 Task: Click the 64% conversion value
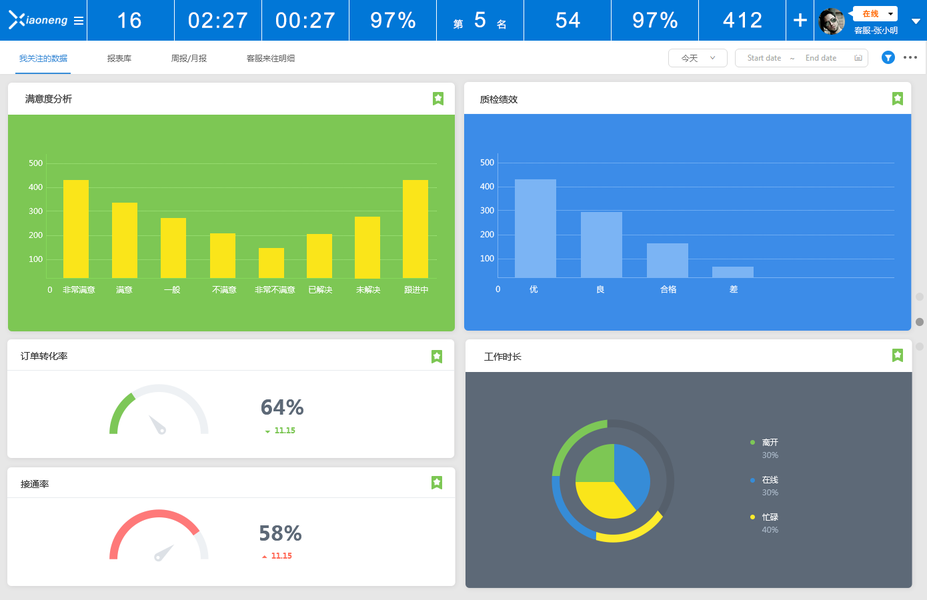click(282, 407)
